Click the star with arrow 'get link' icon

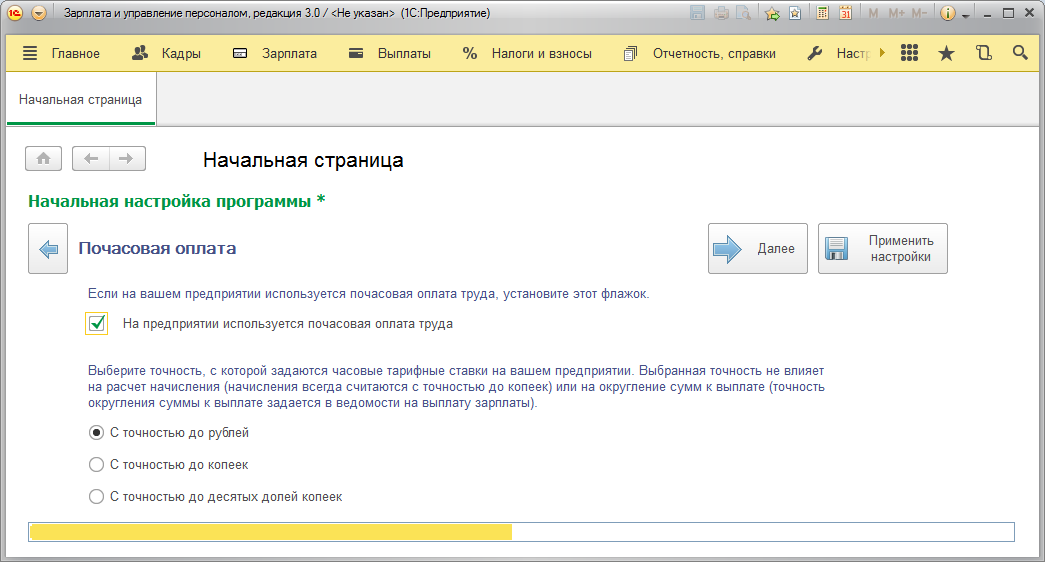[x=772, y=13]
